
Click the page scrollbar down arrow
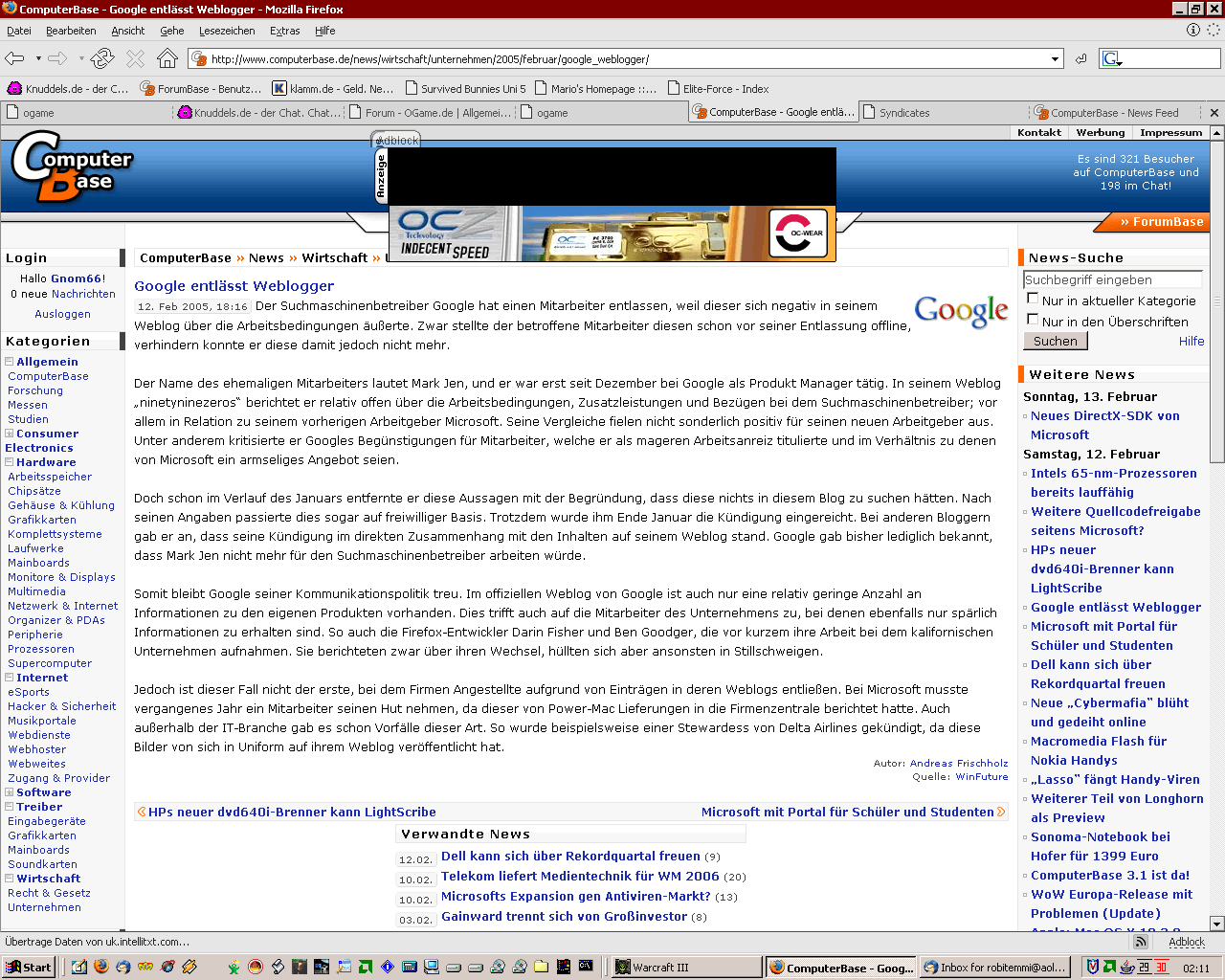tap(1217, 924)
